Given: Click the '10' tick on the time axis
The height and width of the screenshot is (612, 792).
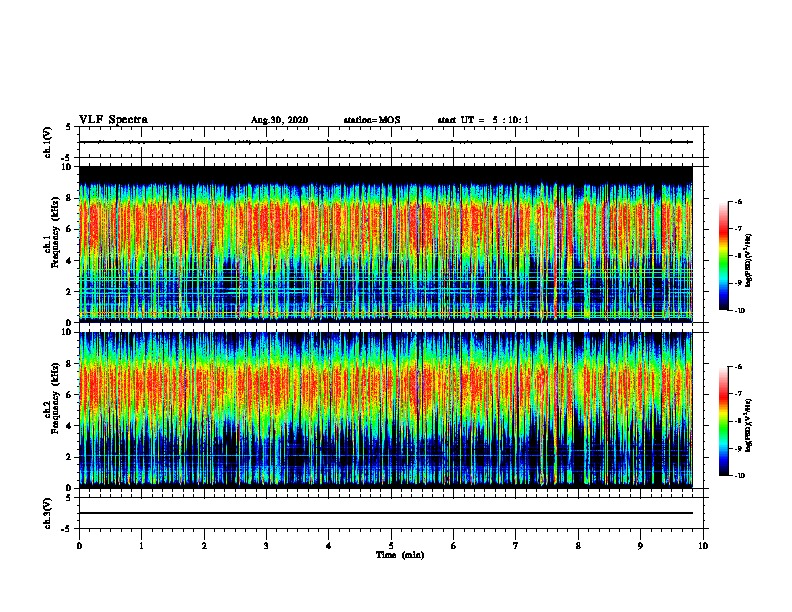Looking at the screenshot, I should [703, 546].
